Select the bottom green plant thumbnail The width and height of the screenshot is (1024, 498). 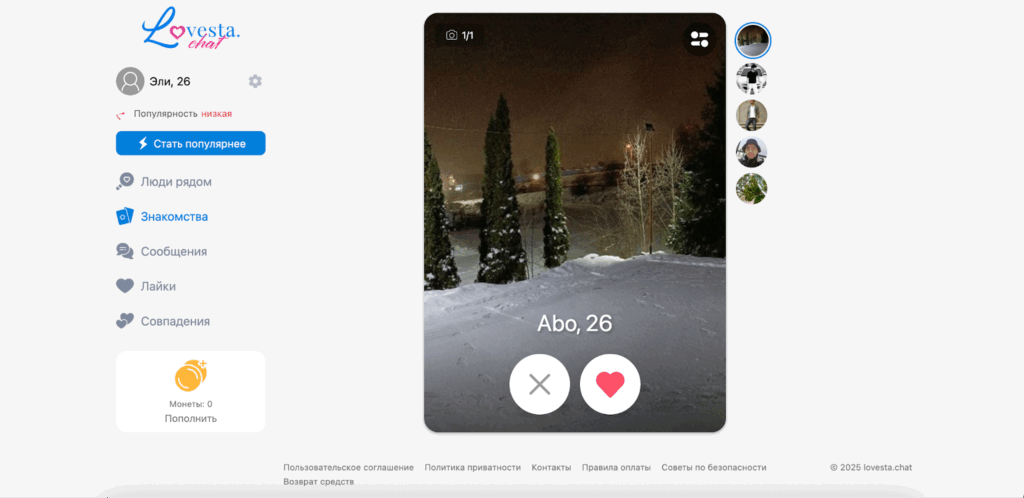(752, 189)
